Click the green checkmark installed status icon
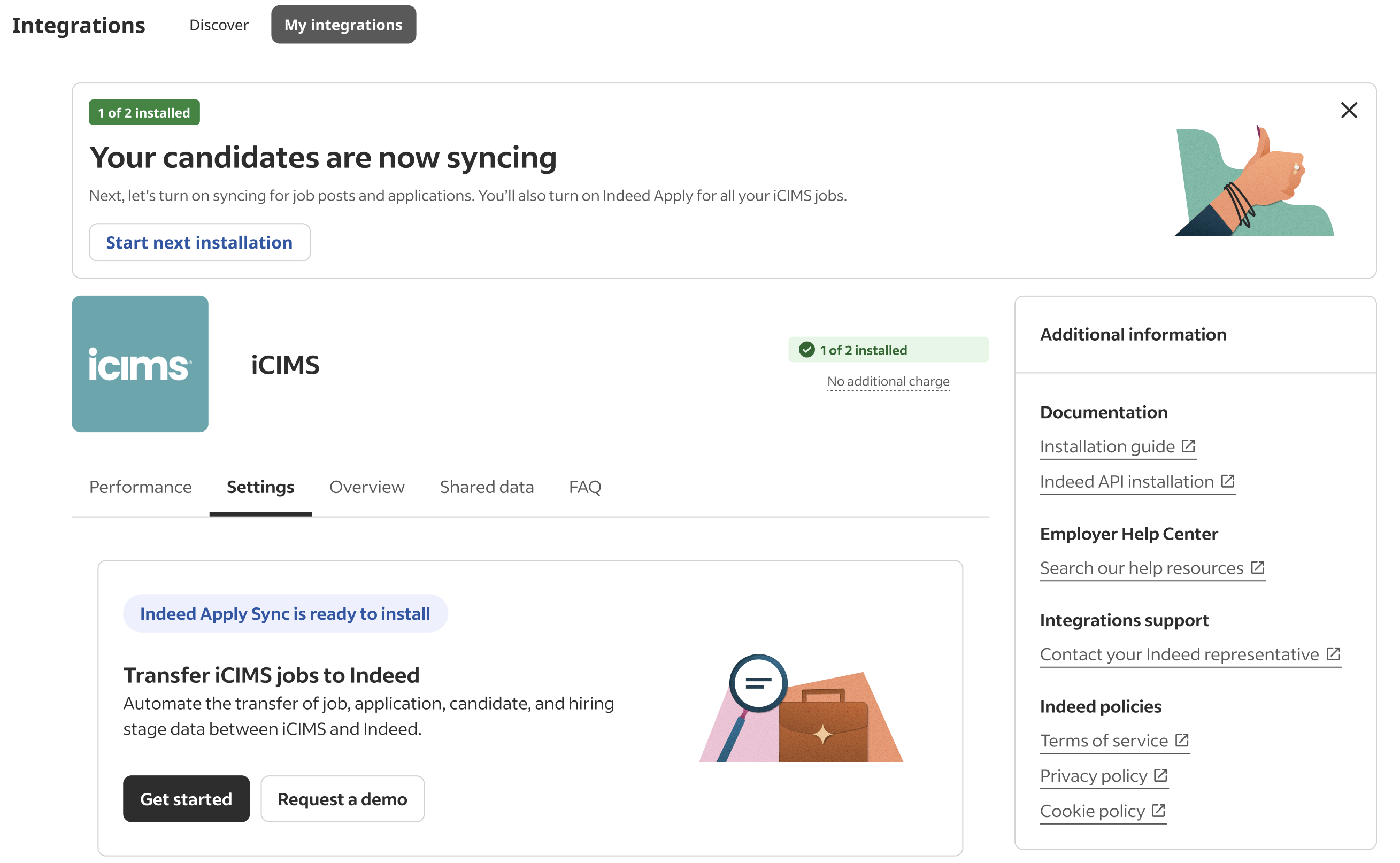The height and width of the screenshot is (863, 1400). 806,350
